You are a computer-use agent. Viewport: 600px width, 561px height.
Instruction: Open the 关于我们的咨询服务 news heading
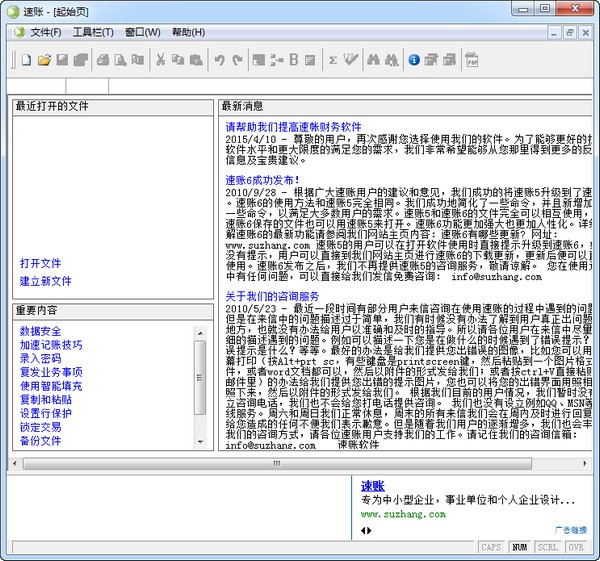[x=272, y=297]
